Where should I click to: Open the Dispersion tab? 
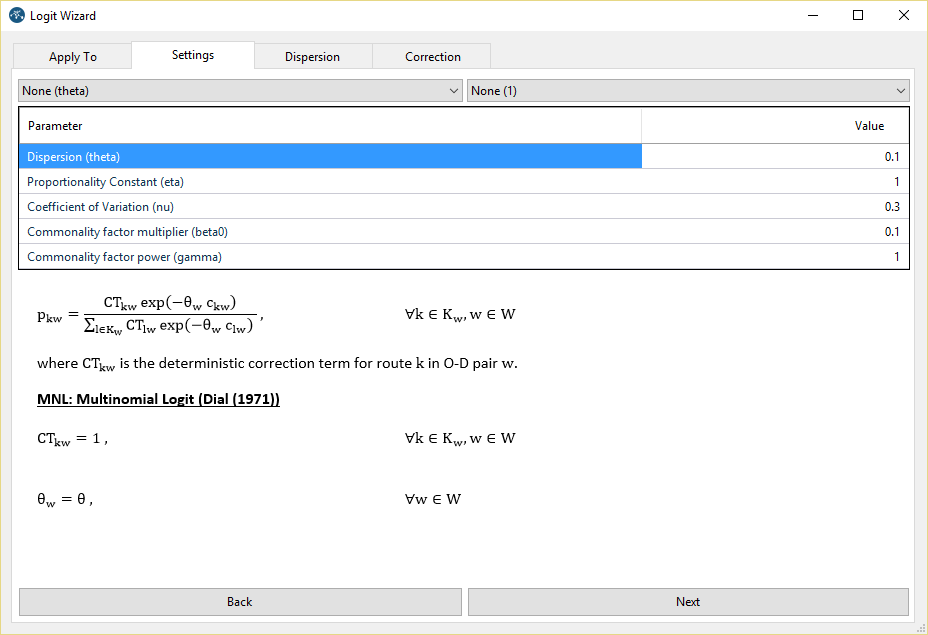tap(312, 57)
